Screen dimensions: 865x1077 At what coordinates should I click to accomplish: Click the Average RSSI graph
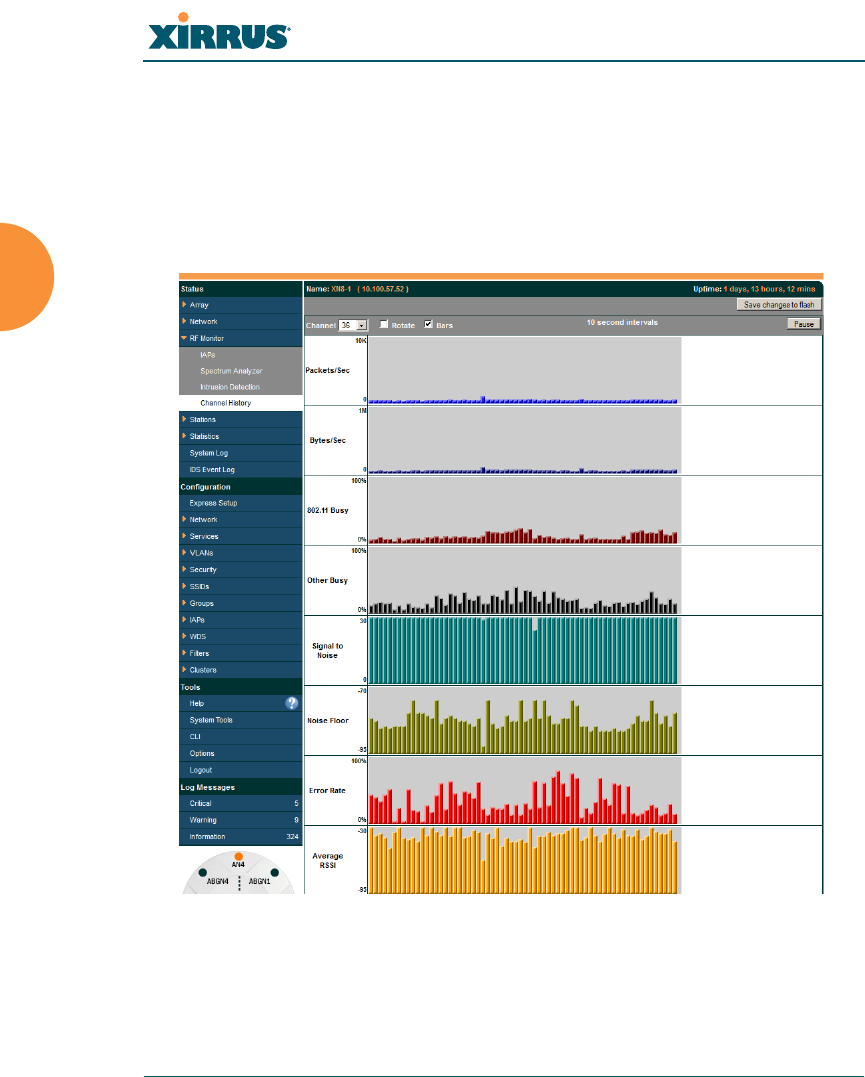525,861
